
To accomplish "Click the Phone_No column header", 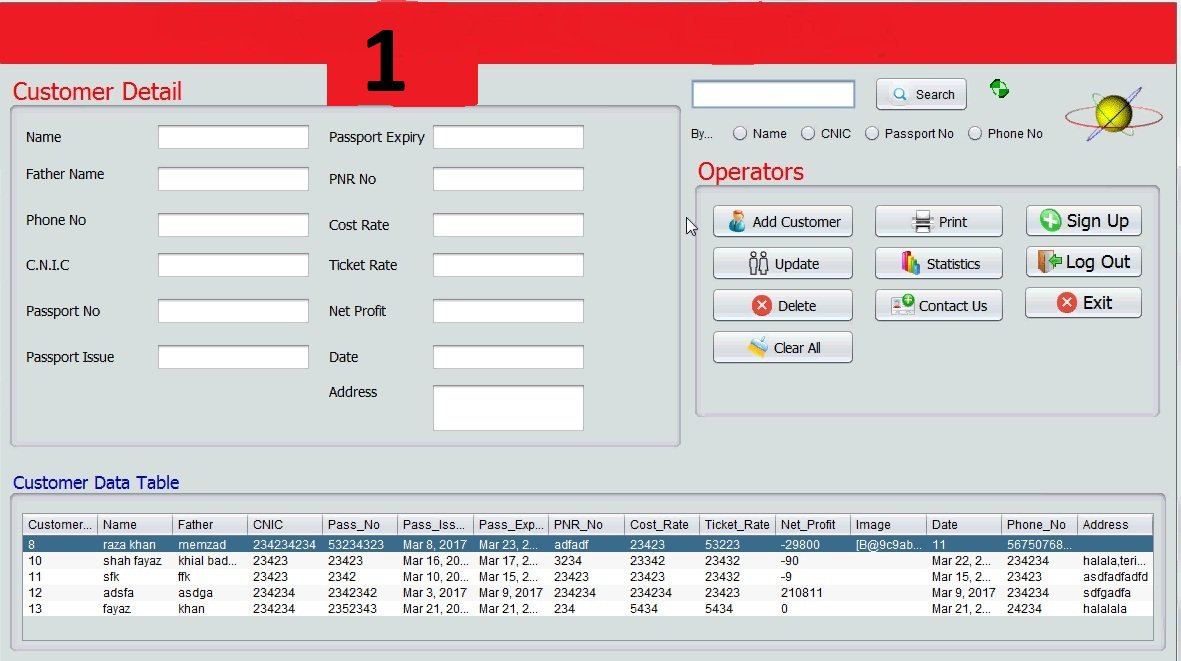I will tap(1039, 525).
